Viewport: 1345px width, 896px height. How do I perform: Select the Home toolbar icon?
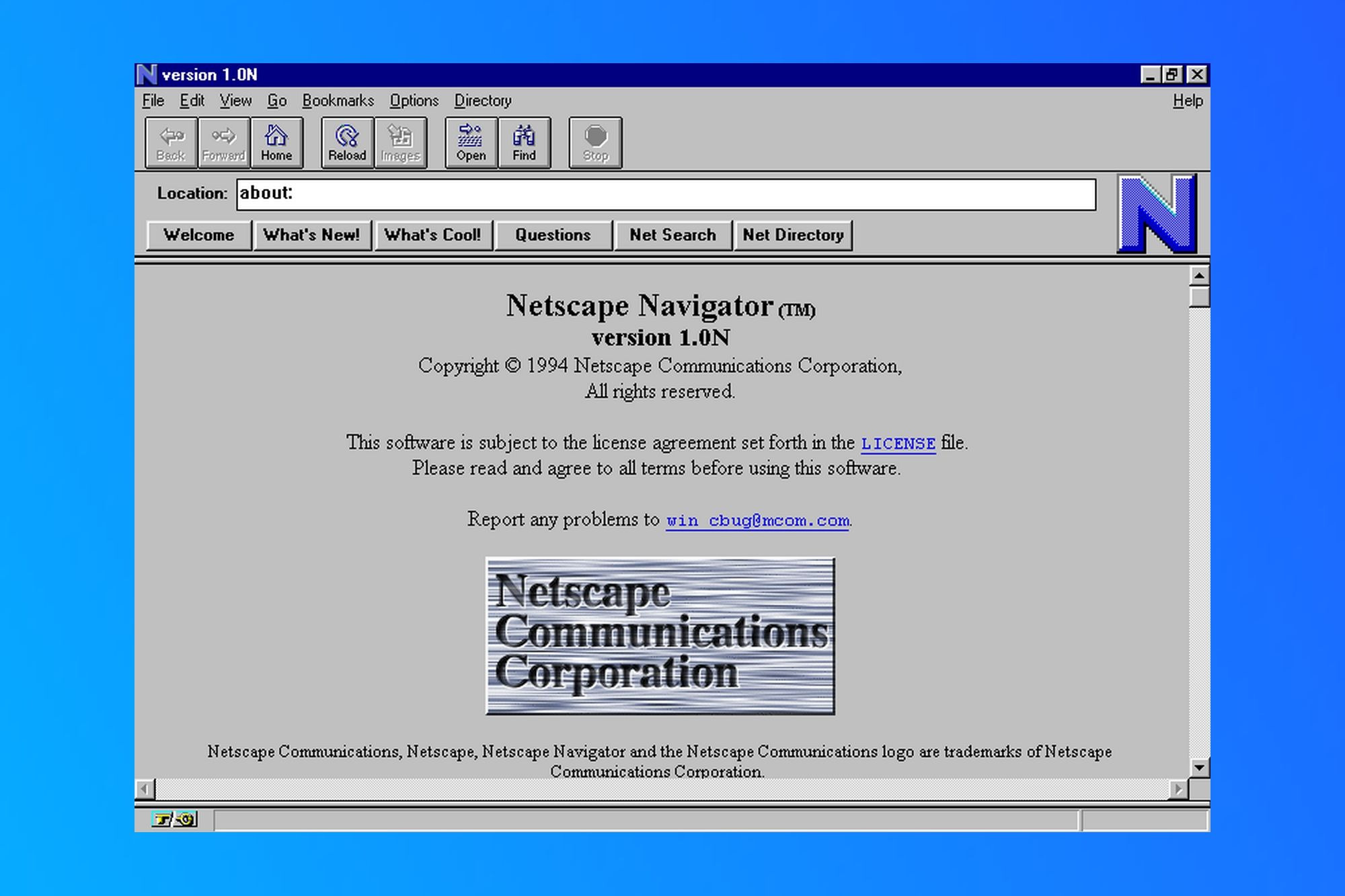pyautogui.click(x=277, y=141)
